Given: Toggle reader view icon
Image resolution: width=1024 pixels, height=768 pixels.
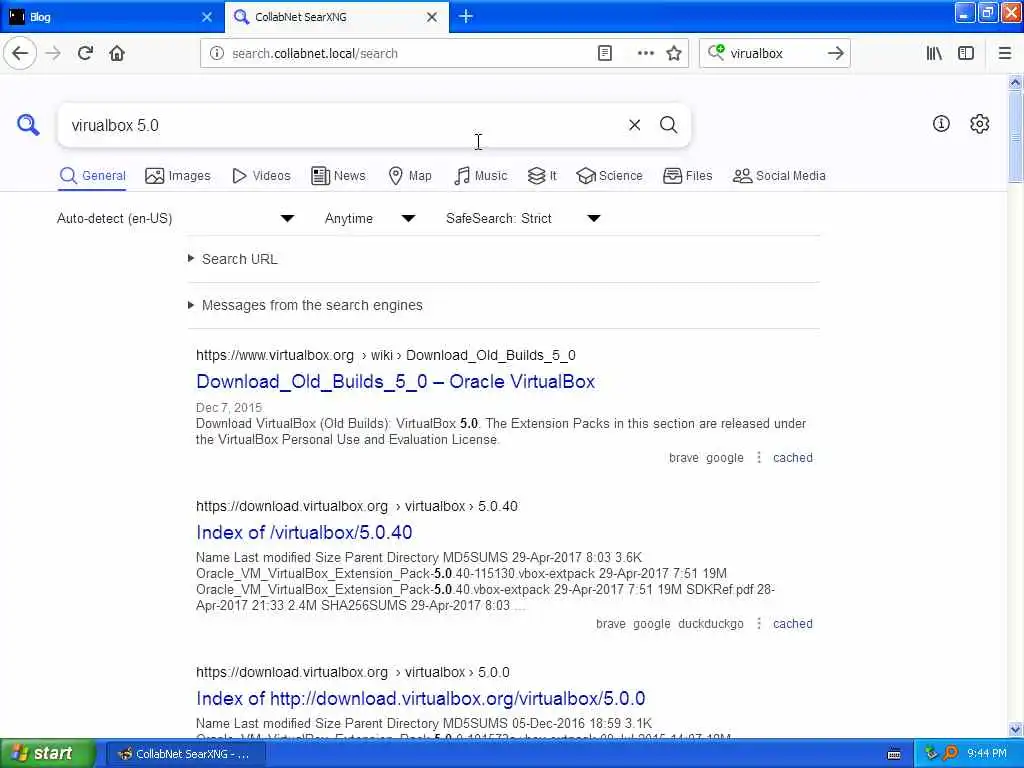Looking at the screenshot, I should 605,53.
